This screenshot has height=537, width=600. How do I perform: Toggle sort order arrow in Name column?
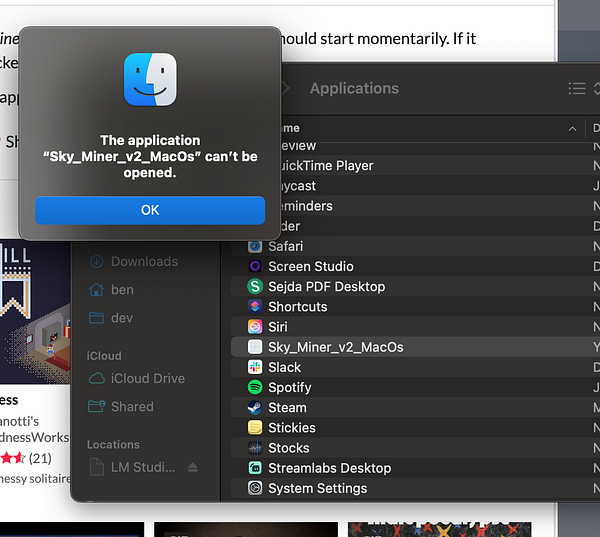click(x=572, y=129)
